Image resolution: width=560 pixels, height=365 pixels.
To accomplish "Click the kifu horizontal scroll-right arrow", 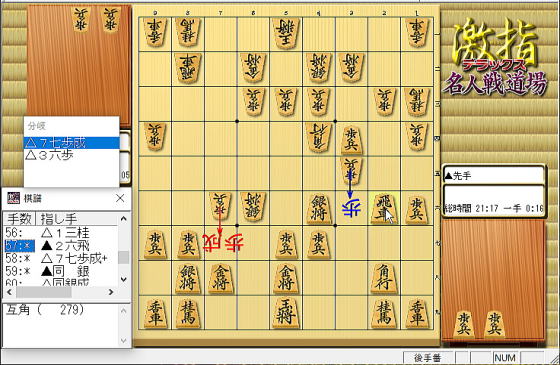I will (x=111, y=292).
